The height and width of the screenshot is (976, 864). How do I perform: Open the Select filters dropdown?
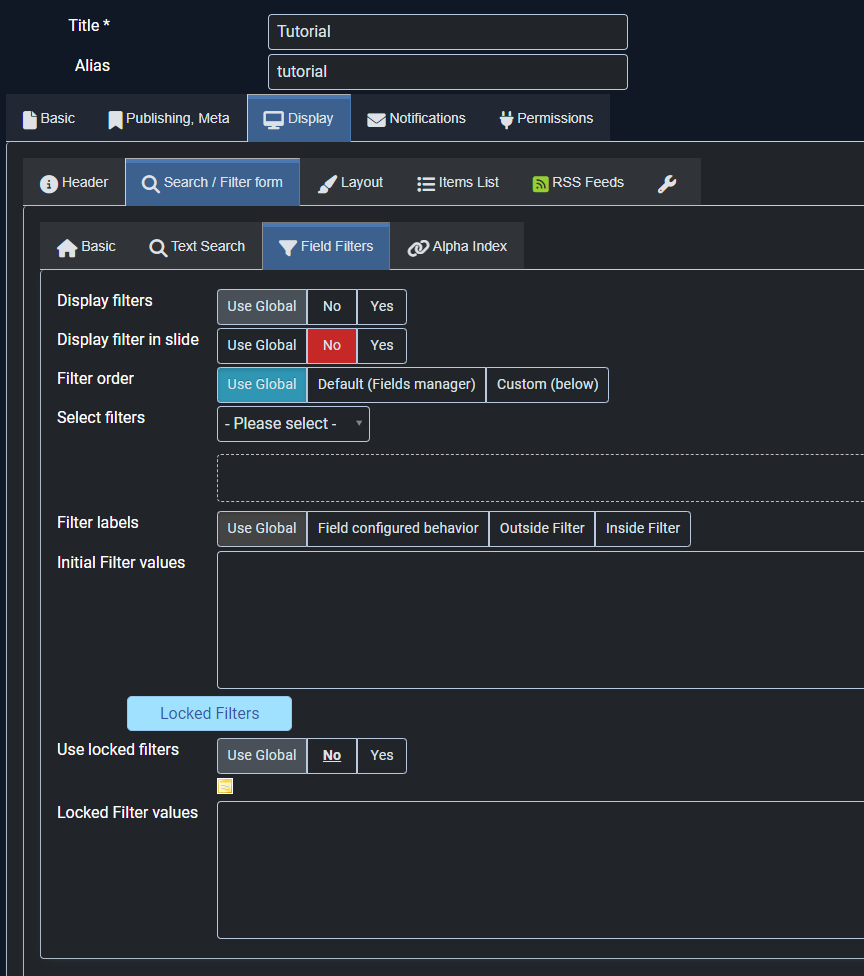293,424
